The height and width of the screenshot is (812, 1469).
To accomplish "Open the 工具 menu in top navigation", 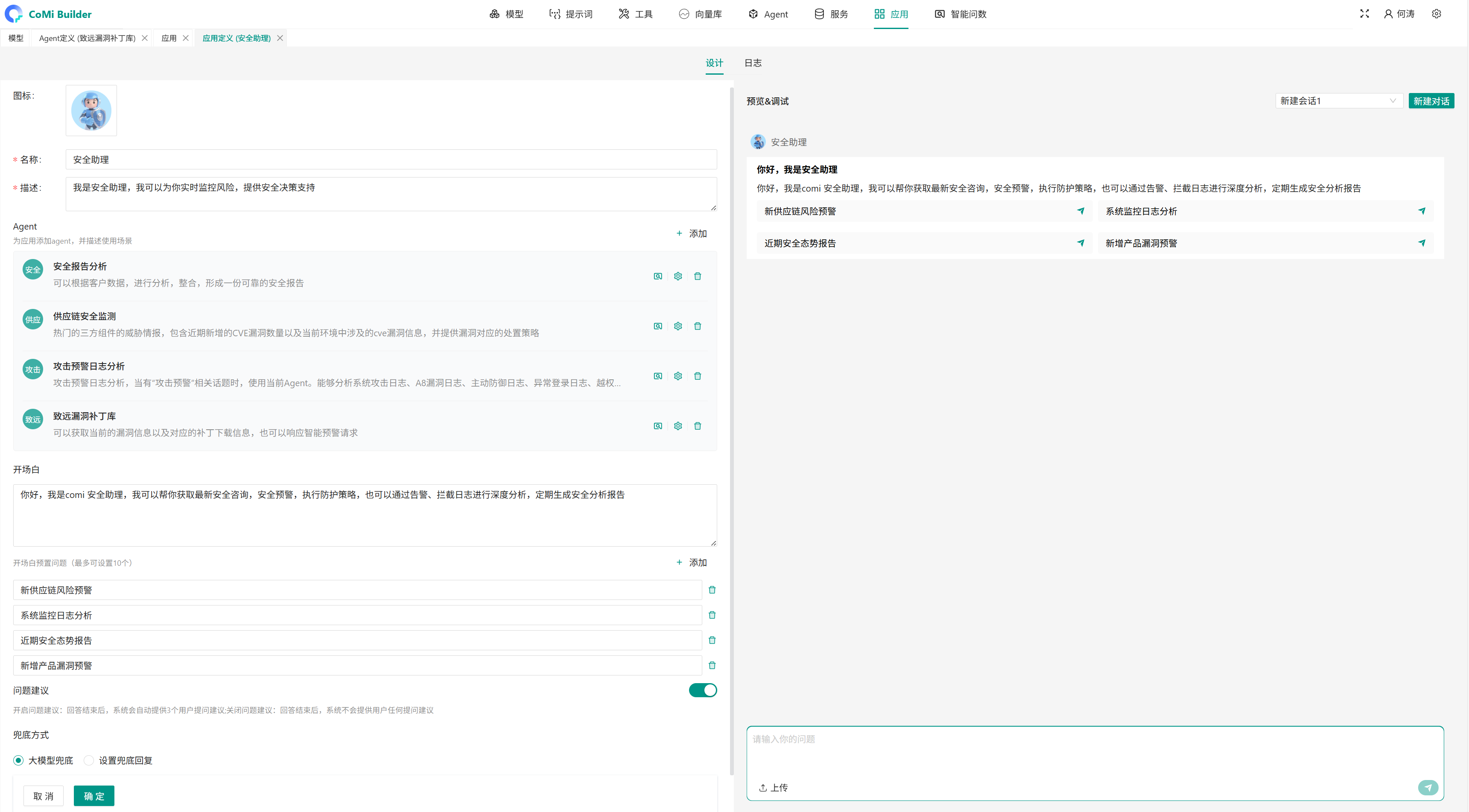I will (636, 14).
